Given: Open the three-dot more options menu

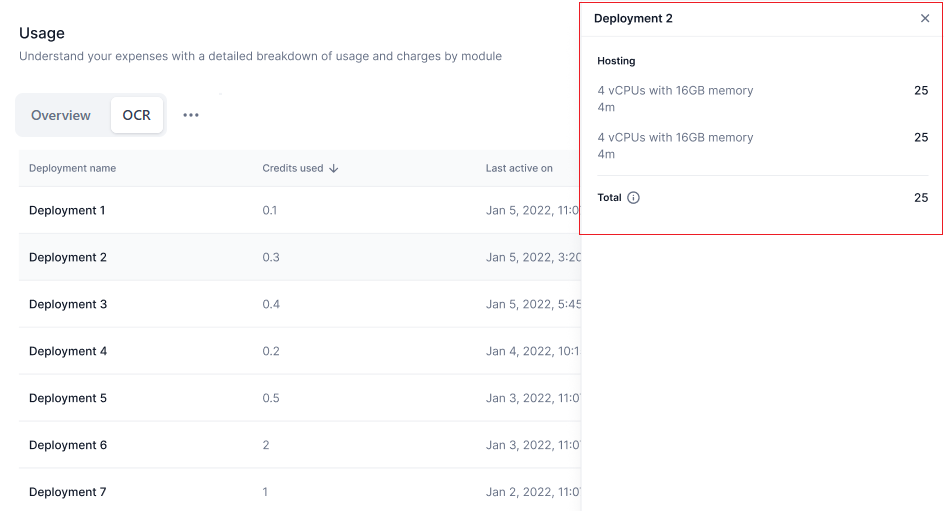Looking at the screenshot, I should pos(191,115).
